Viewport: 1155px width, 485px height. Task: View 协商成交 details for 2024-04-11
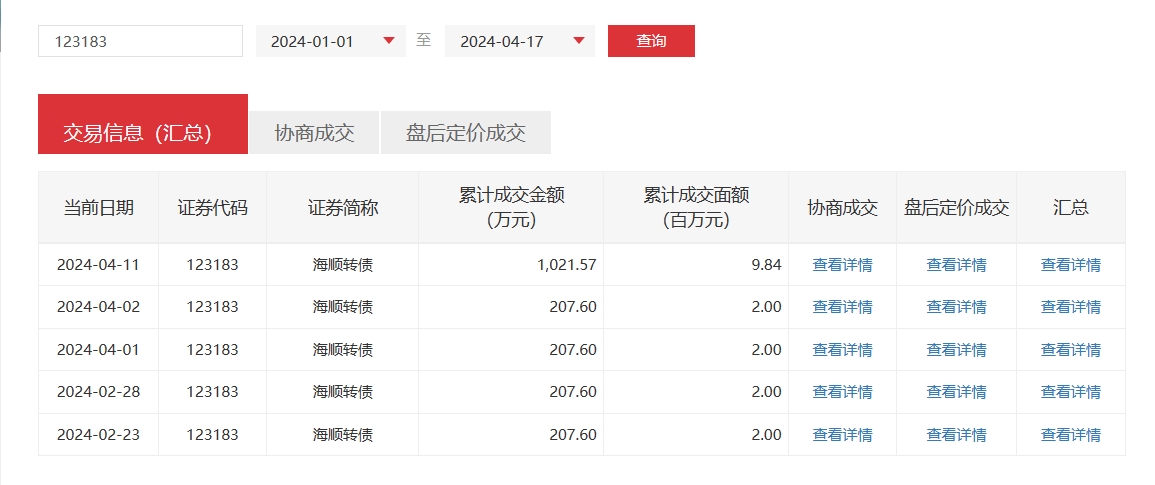pyautogui.click(x=842, y=265)
